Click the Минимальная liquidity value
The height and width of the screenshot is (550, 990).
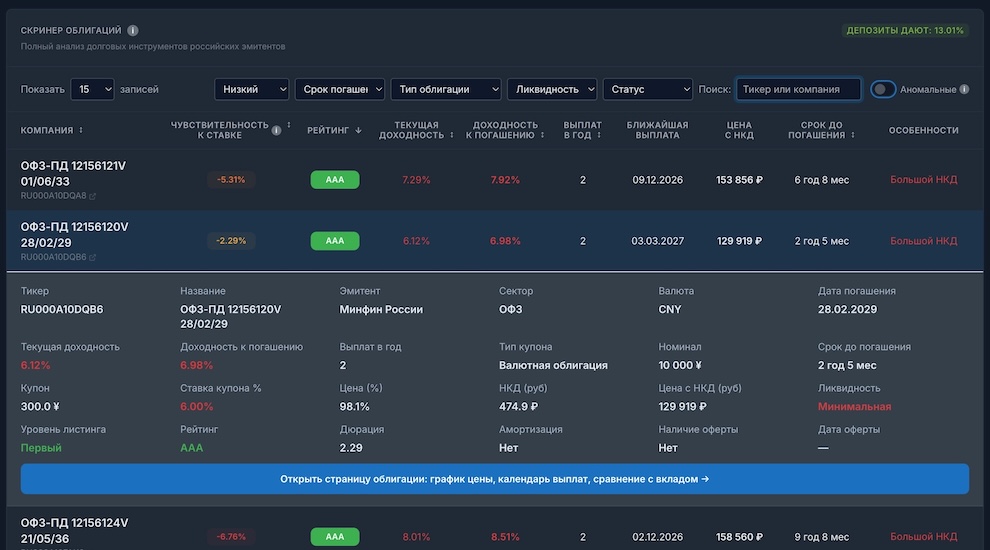[x=854, y=407]
